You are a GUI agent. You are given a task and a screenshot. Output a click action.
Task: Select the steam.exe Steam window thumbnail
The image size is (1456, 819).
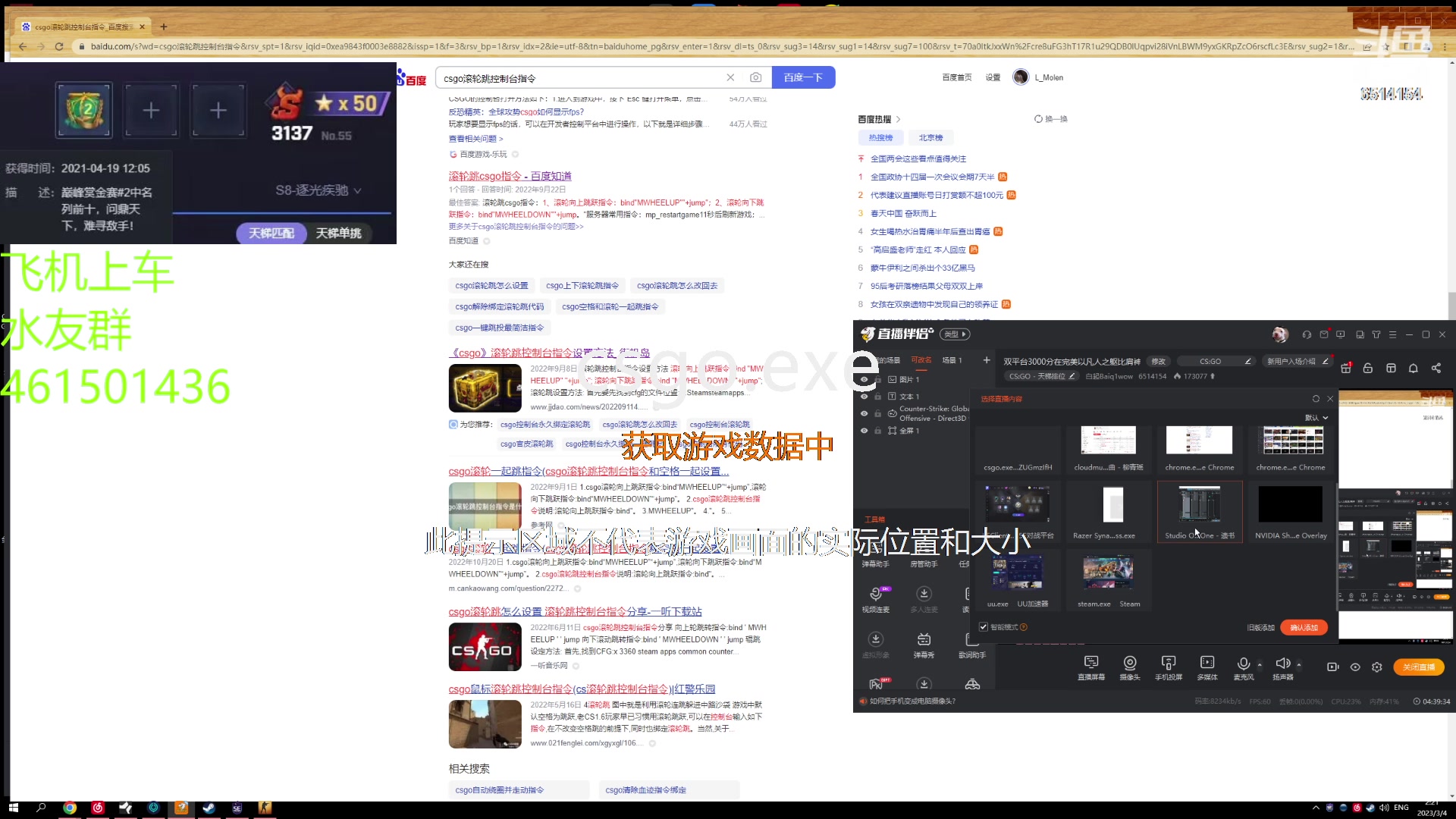(x=1108, y=580)
